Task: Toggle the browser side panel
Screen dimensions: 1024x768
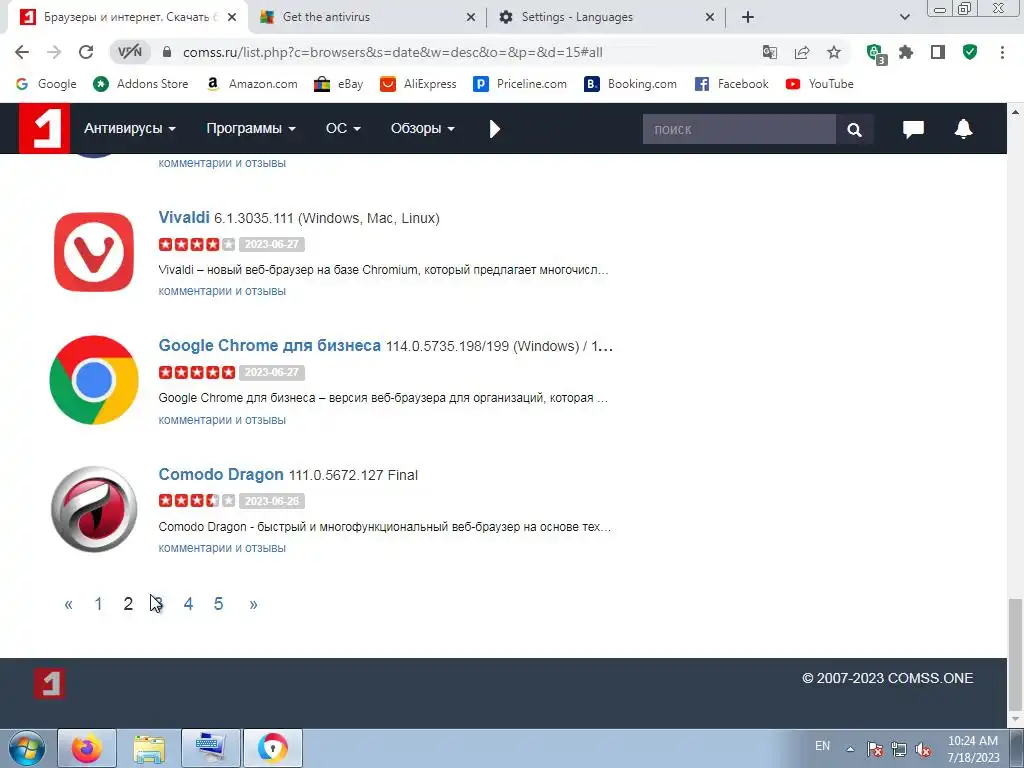Action: coord(938,52)
